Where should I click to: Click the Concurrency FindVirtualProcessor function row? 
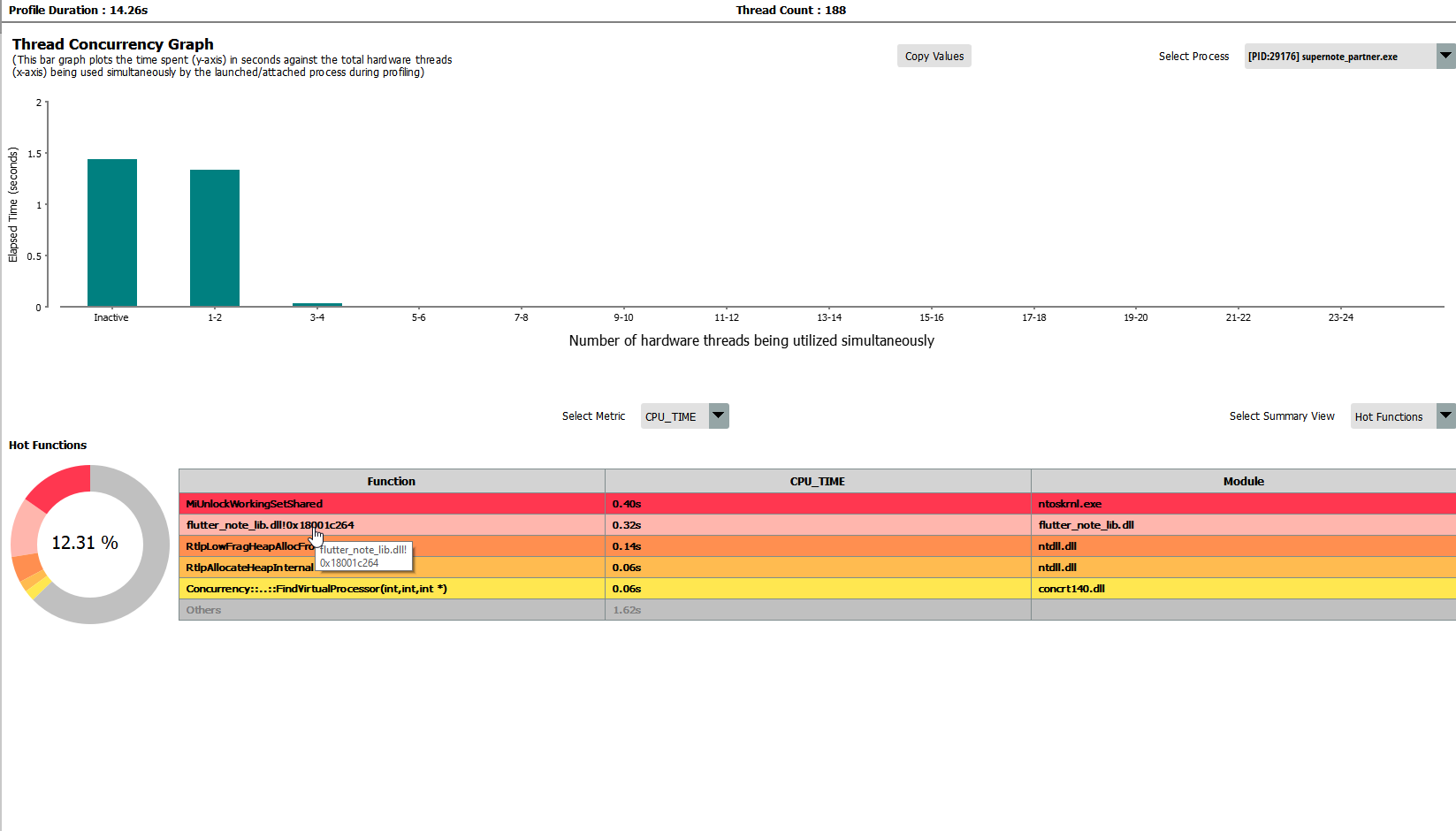pos(316,589)
